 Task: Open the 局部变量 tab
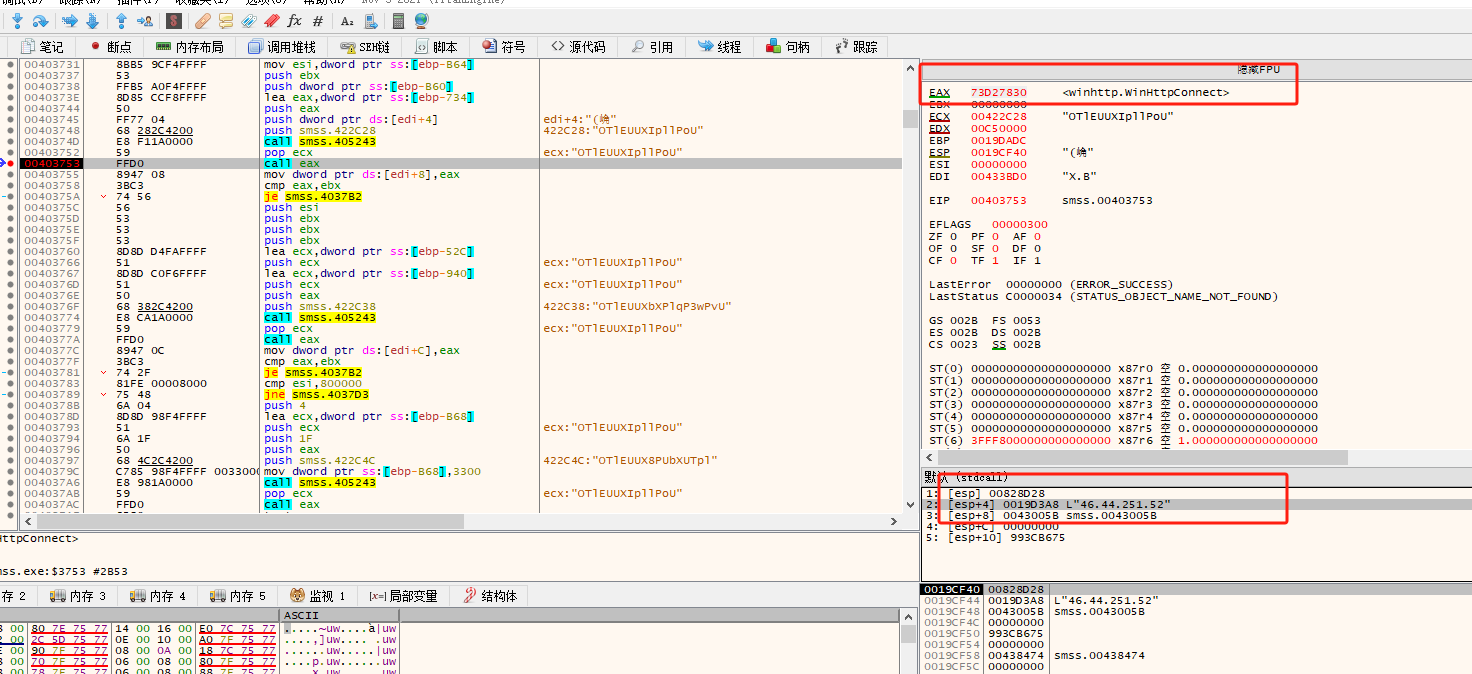click(x=403, y=596)
